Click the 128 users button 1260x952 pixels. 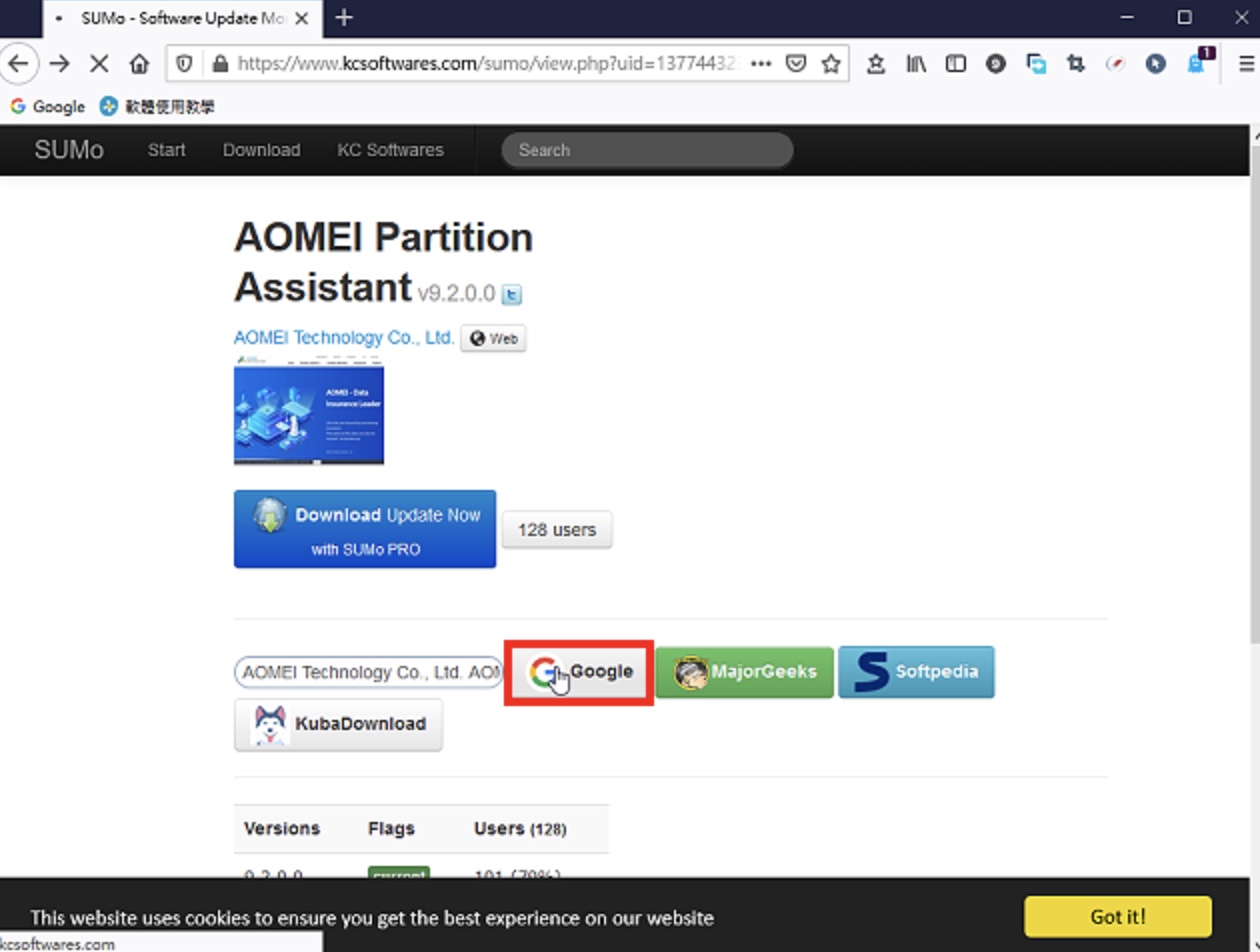(557, 530)
